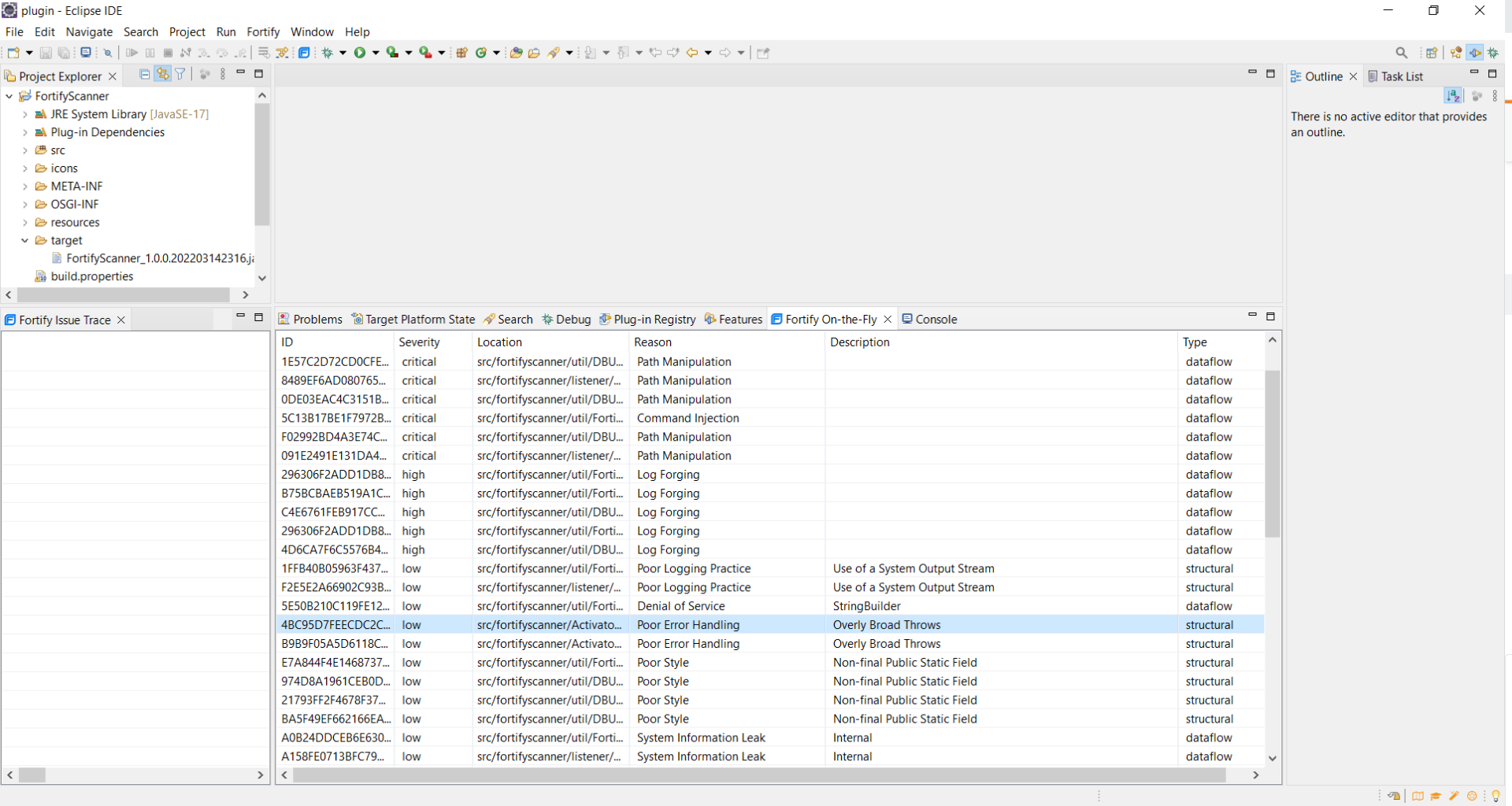The image size is (1512, 806).
Task: Click the New Java Package toolbar icon
Action: (462, 53)
